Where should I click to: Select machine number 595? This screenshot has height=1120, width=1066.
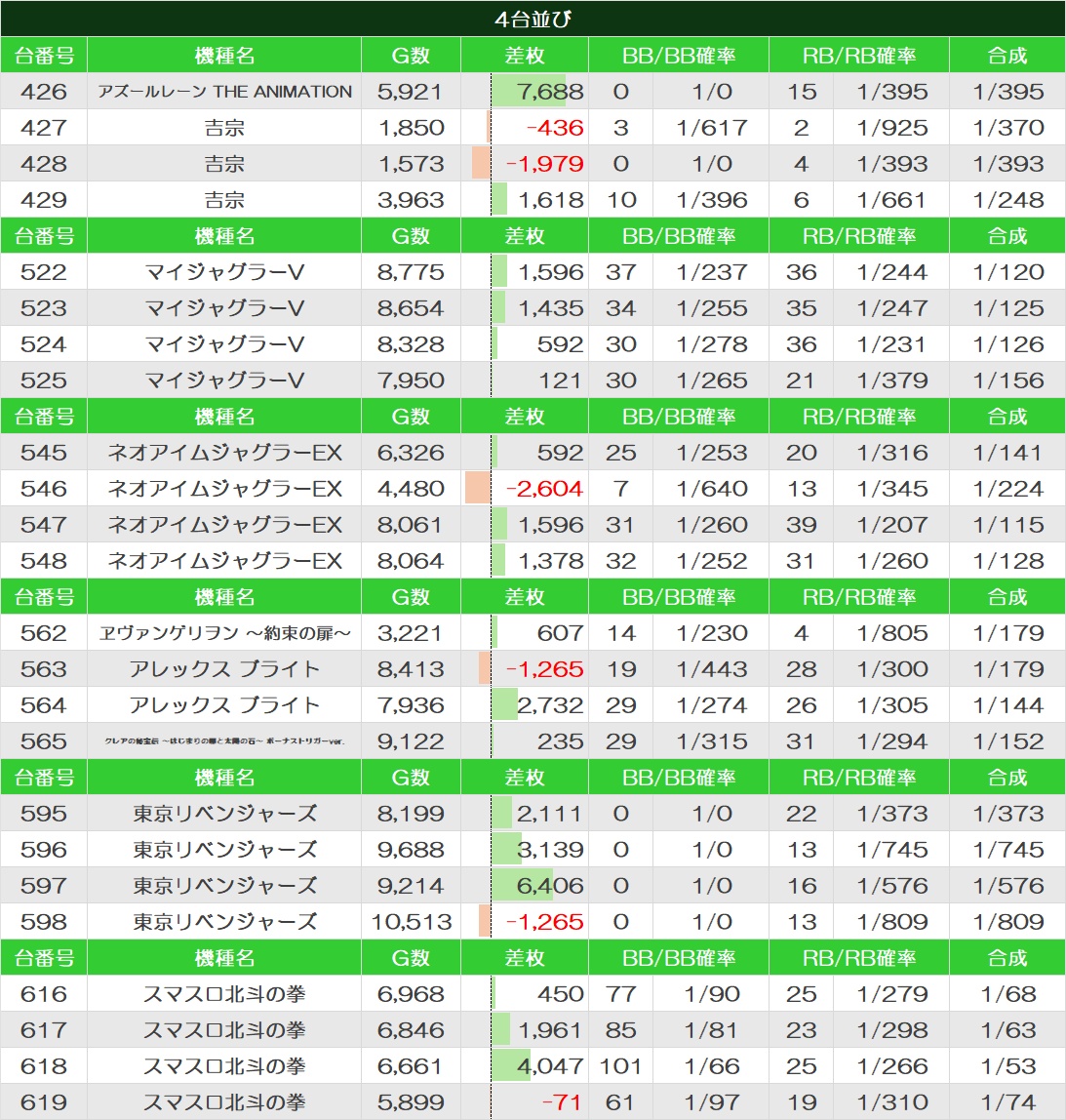point(44,814)
